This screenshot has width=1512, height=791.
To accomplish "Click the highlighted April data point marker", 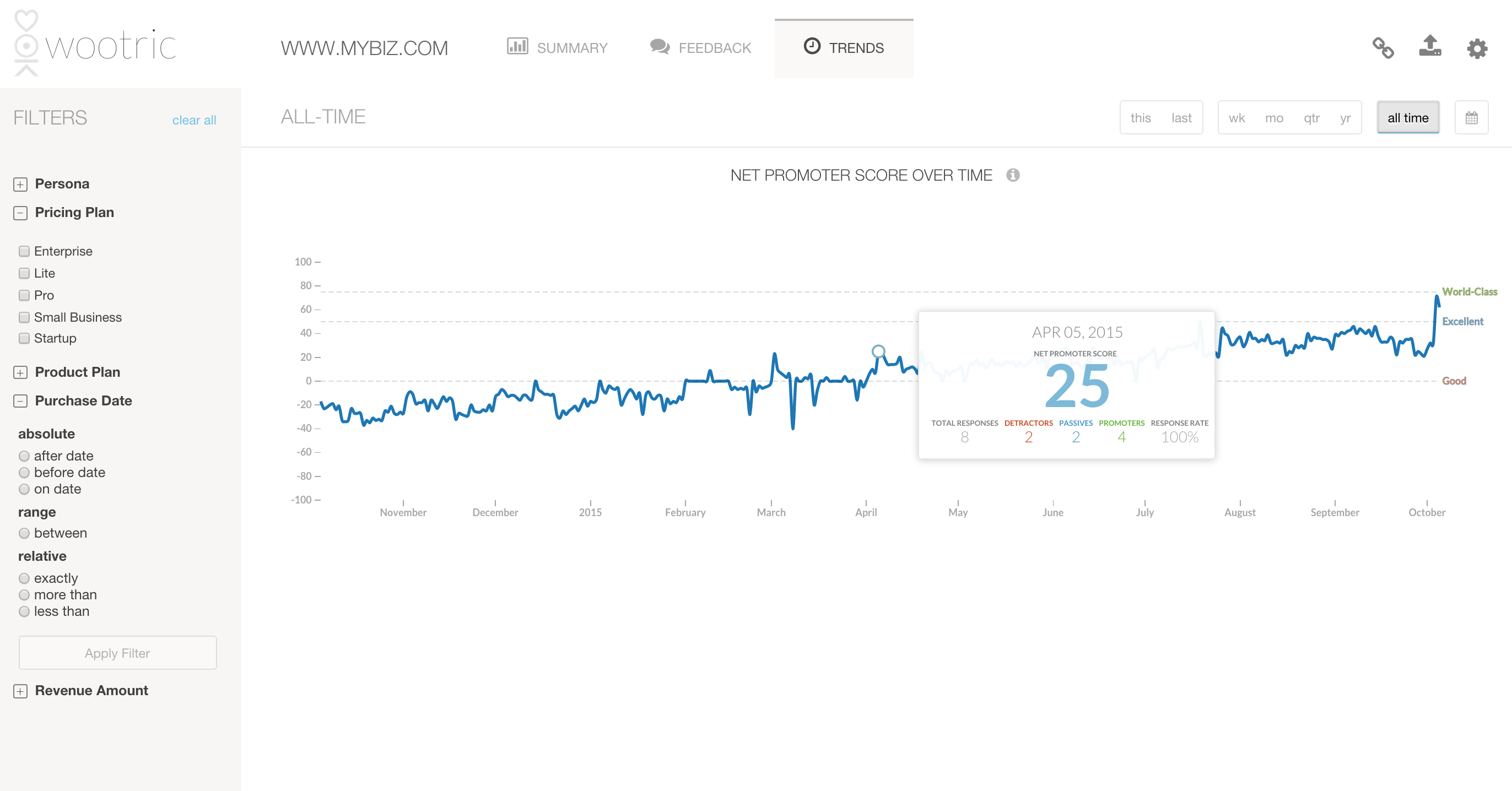I will tap(878, 351).
